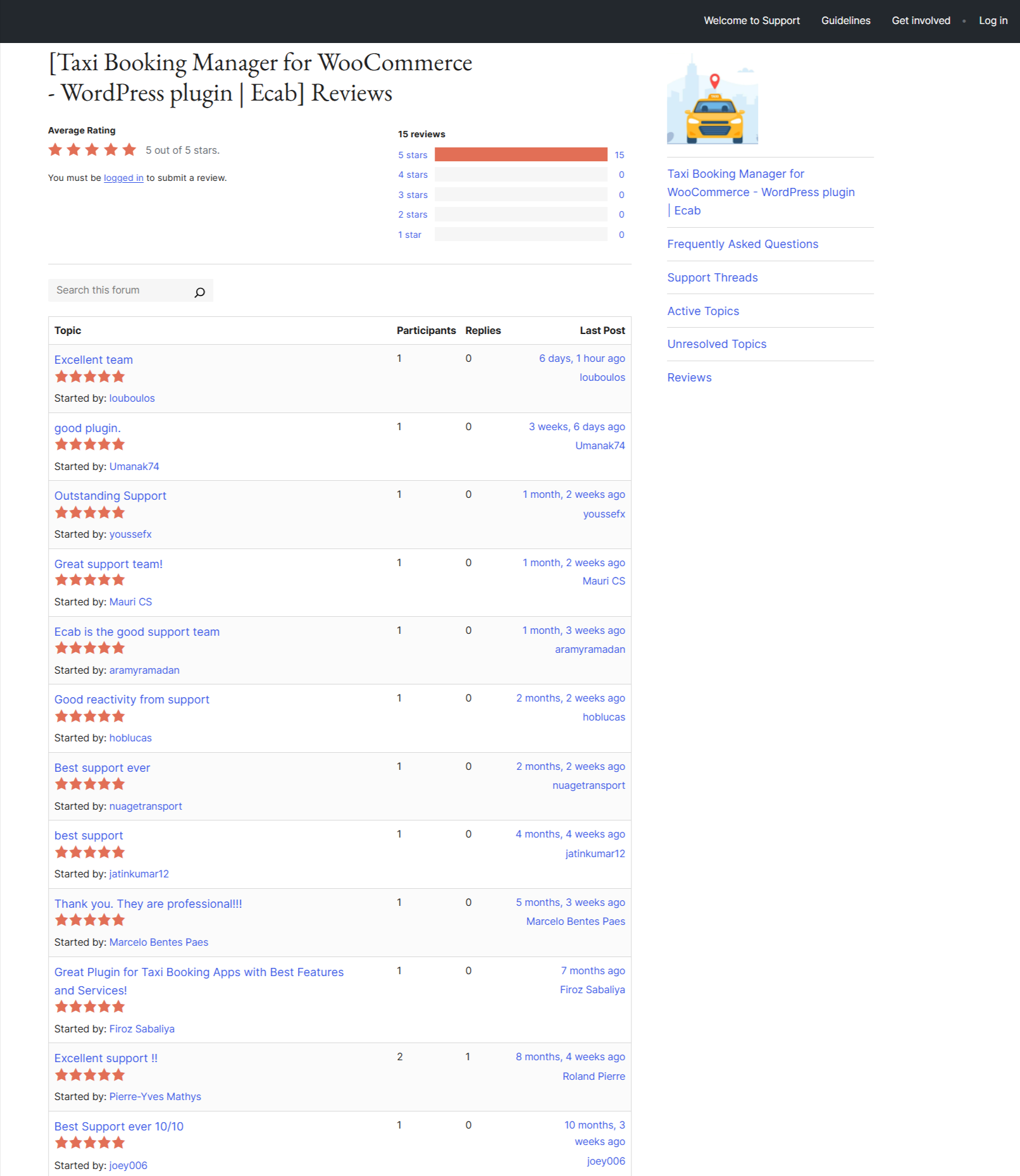
Task: Filter reviews by 2 stars
Action: [413, 214]
